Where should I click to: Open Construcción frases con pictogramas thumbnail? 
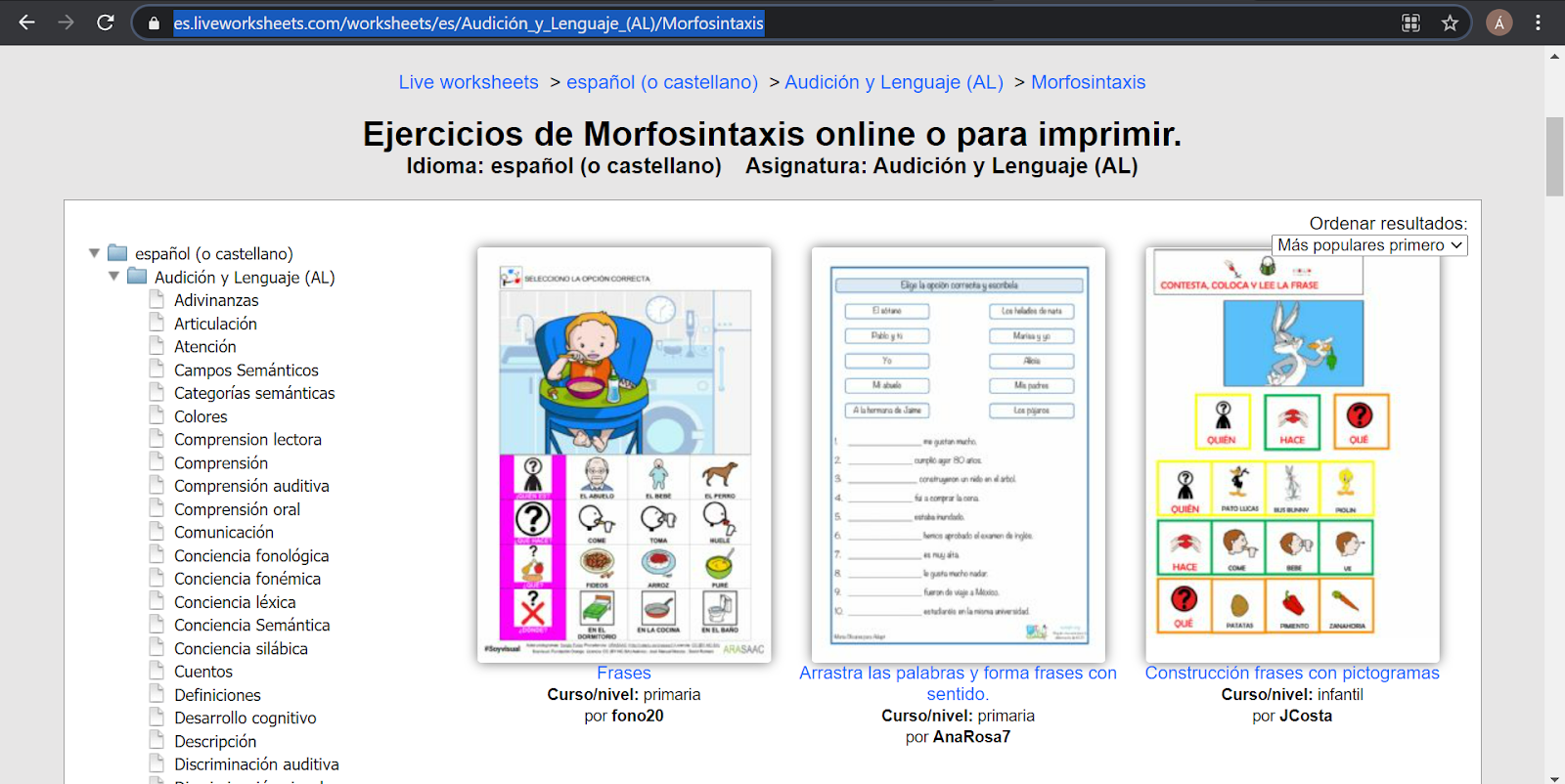pos(1292,455)
